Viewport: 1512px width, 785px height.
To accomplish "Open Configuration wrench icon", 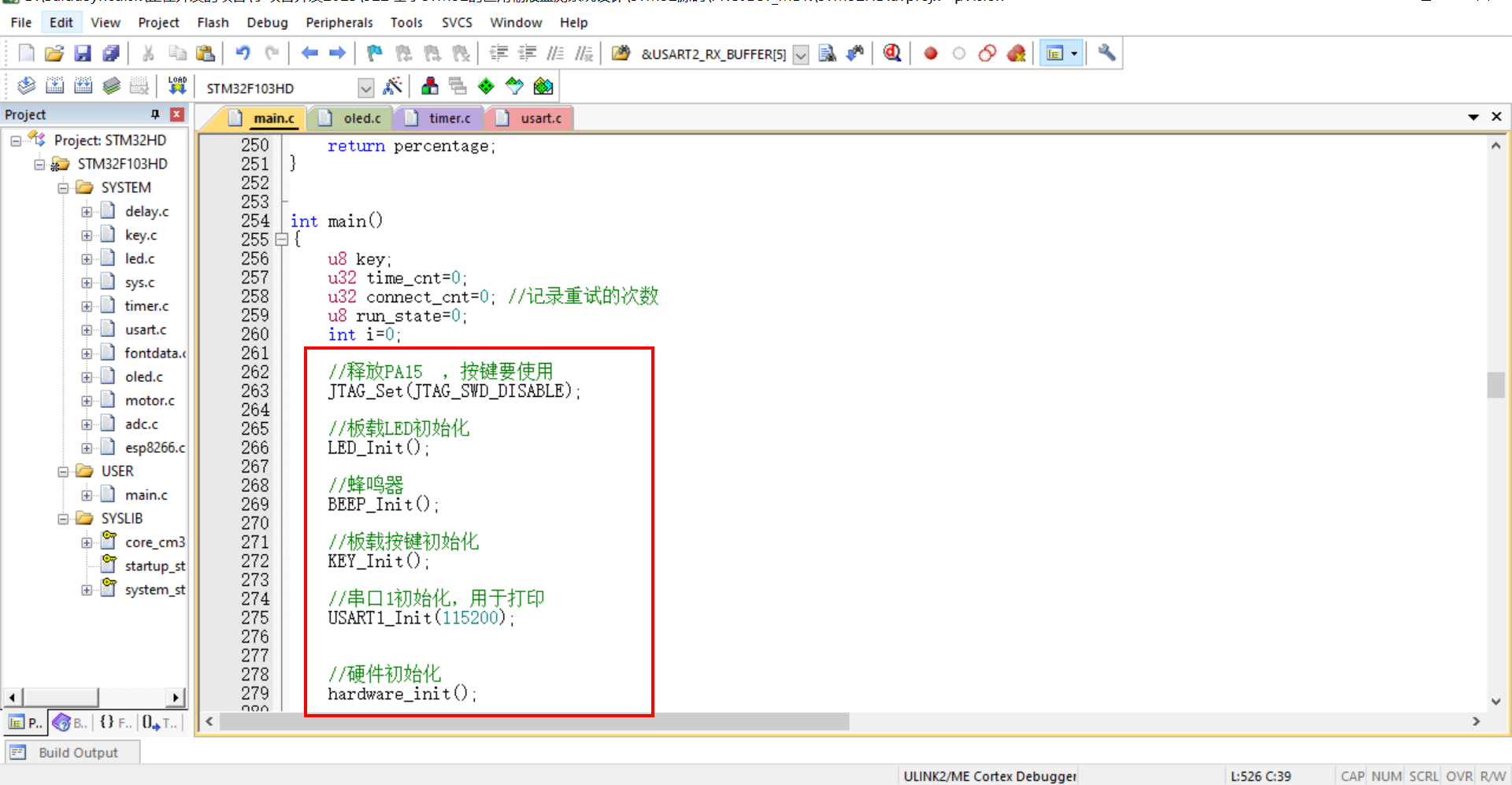I will click(x=1106, y=54).
